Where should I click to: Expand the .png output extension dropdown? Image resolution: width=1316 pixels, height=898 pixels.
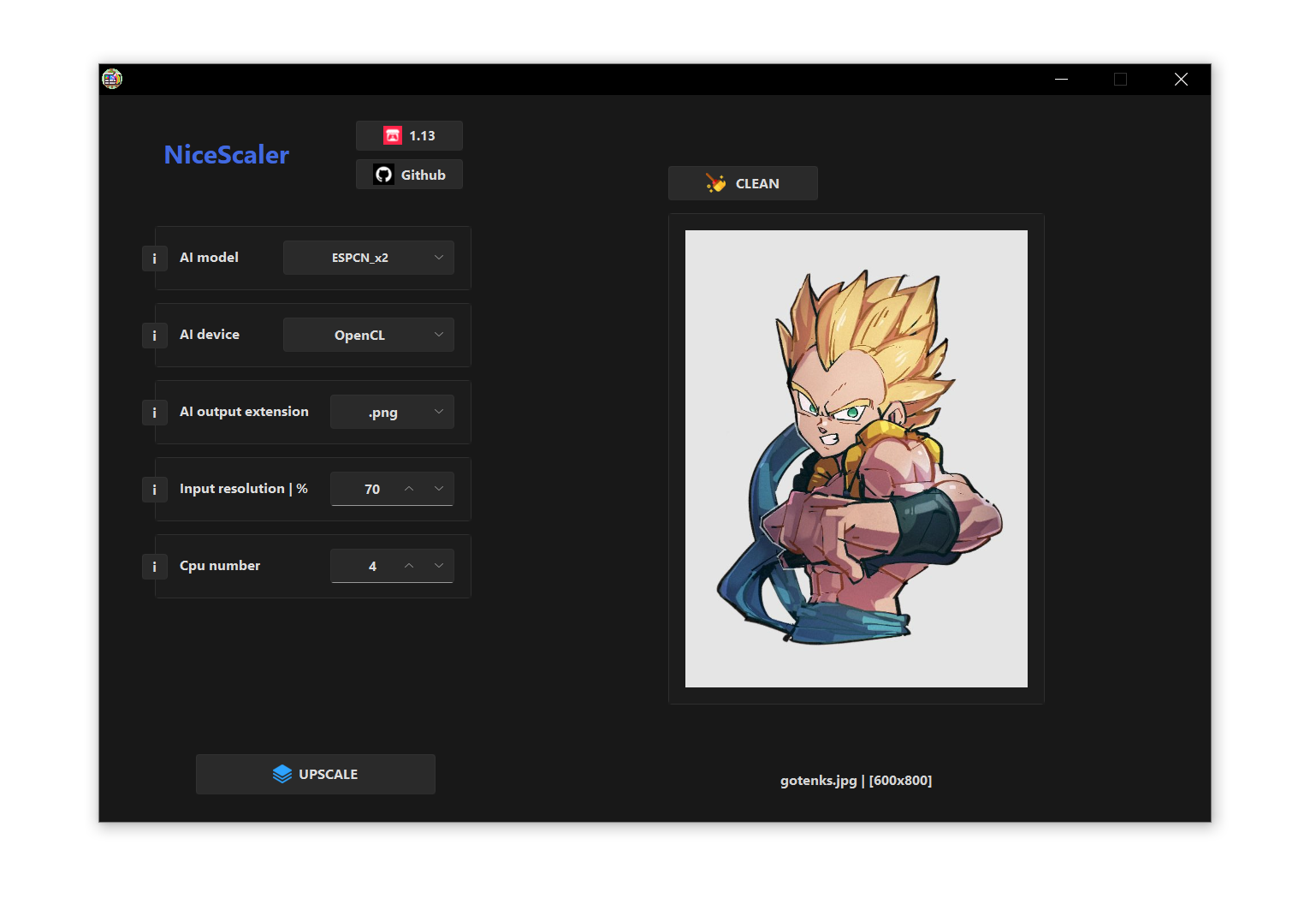coord(392,412)
